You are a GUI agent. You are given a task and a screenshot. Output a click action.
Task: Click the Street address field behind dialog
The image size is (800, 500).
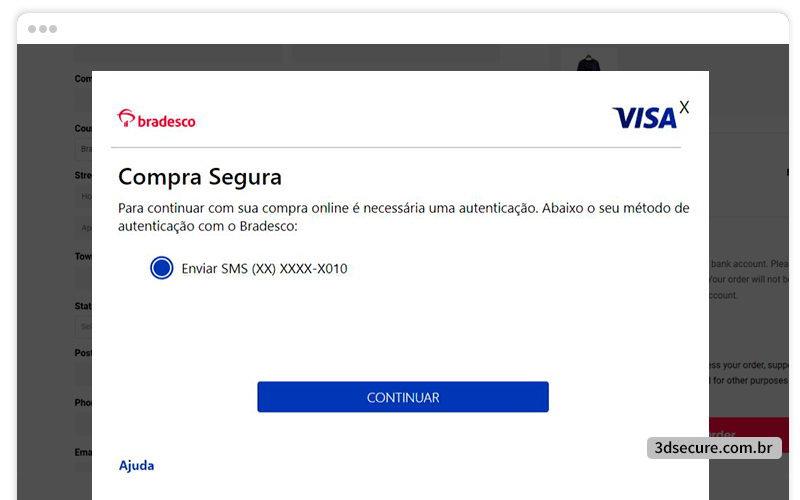84,196
